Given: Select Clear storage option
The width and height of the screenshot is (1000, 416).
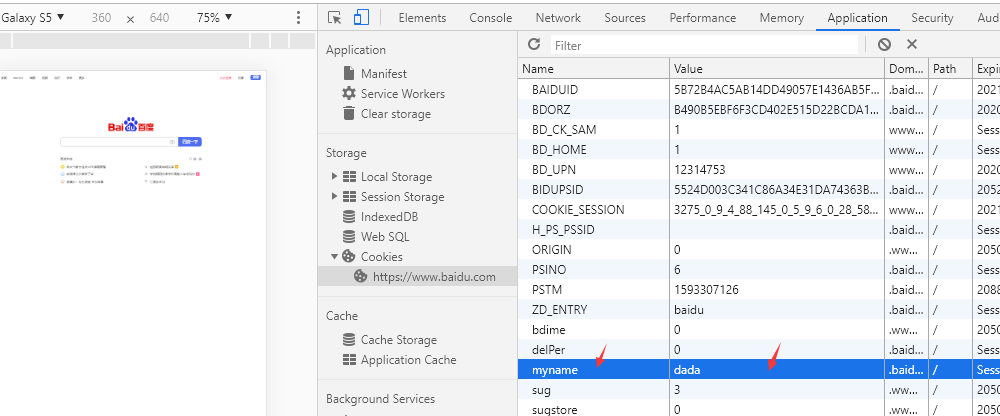Looking at the screenshot, I should 395,113.
